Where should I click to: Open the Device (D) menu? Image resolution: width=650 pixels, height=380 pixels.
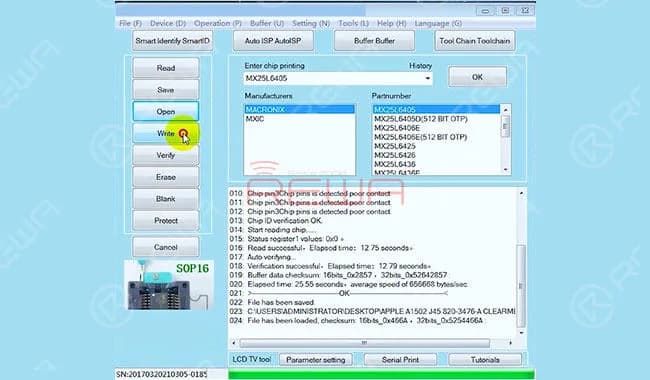click(x=168, y=23)
